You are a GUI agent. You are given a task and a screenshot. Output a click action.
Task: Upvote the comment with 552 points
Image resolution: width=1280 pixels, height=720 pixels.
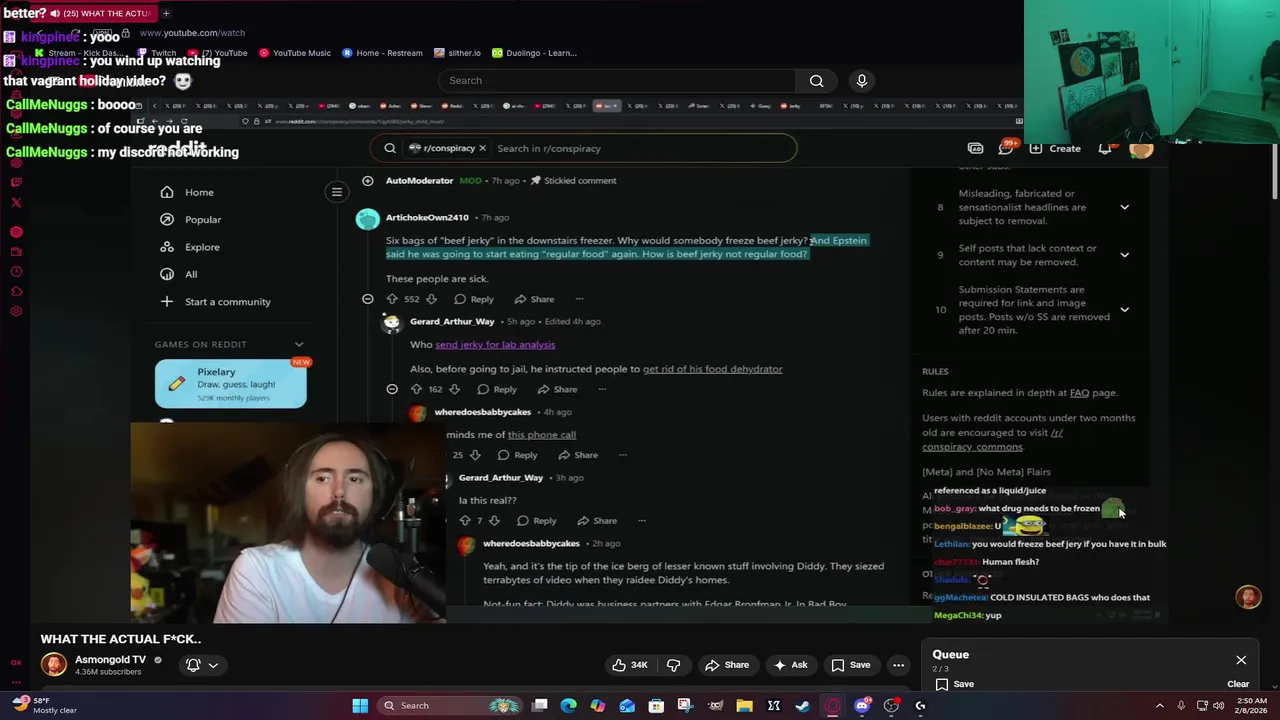(391, 299)
